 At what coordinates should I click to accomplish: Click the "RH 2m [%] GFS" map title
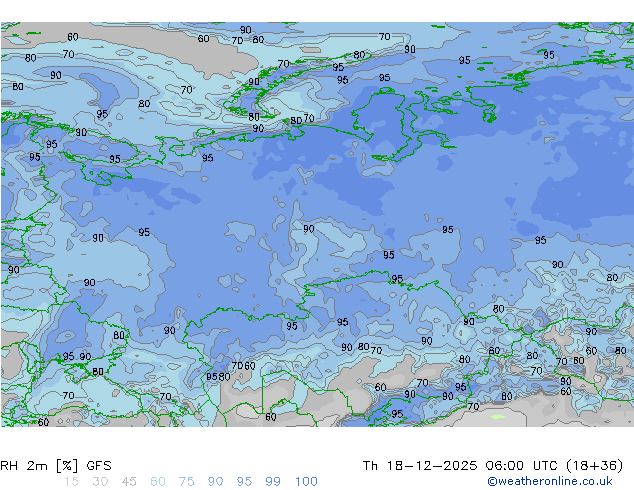(x=56, y=466)
